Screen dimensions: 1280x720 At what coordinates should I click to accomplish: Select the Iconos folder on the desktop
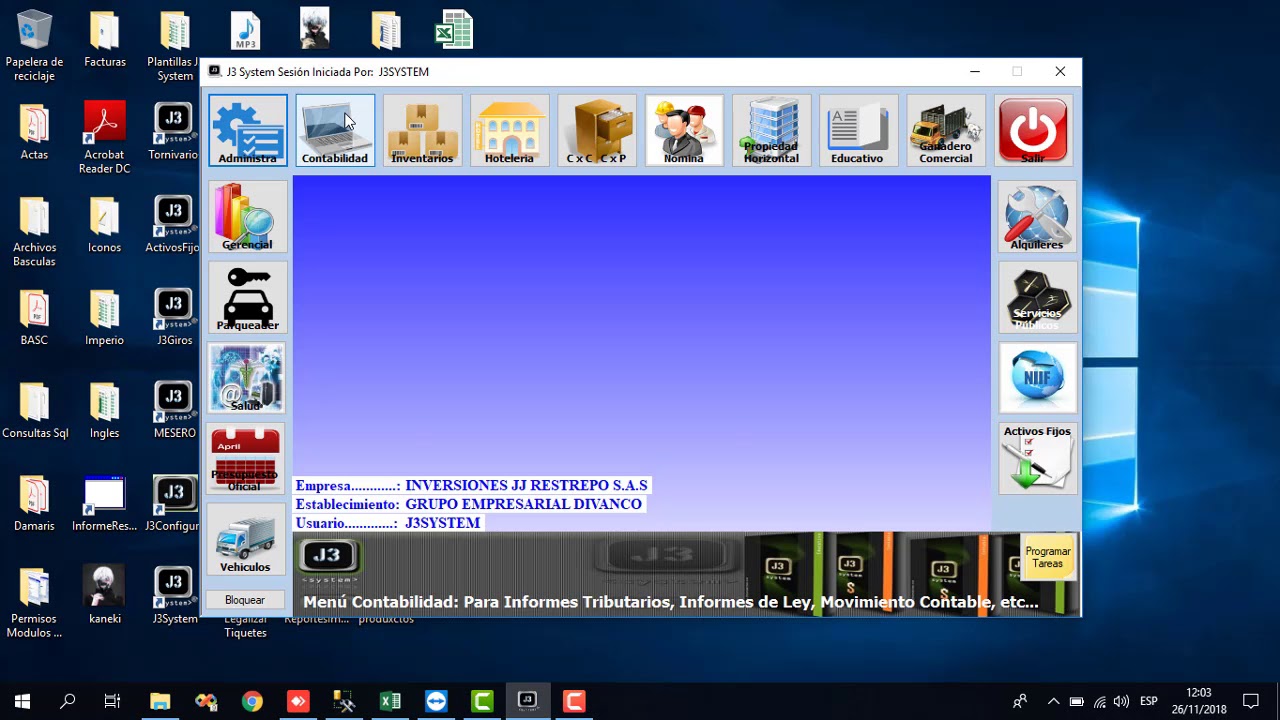(105, 226)
